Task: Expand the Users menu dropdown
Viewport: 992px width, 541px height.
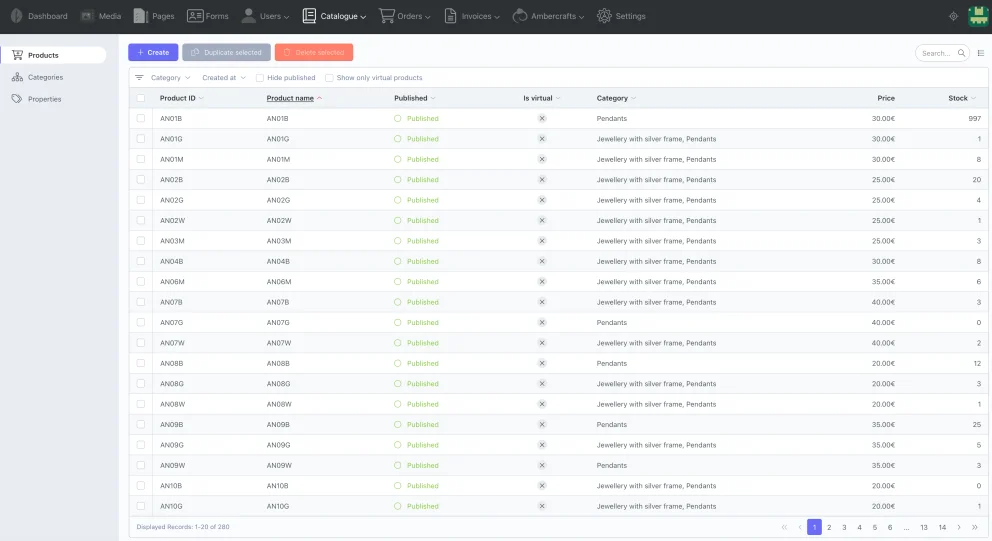Action: point(287,17)
